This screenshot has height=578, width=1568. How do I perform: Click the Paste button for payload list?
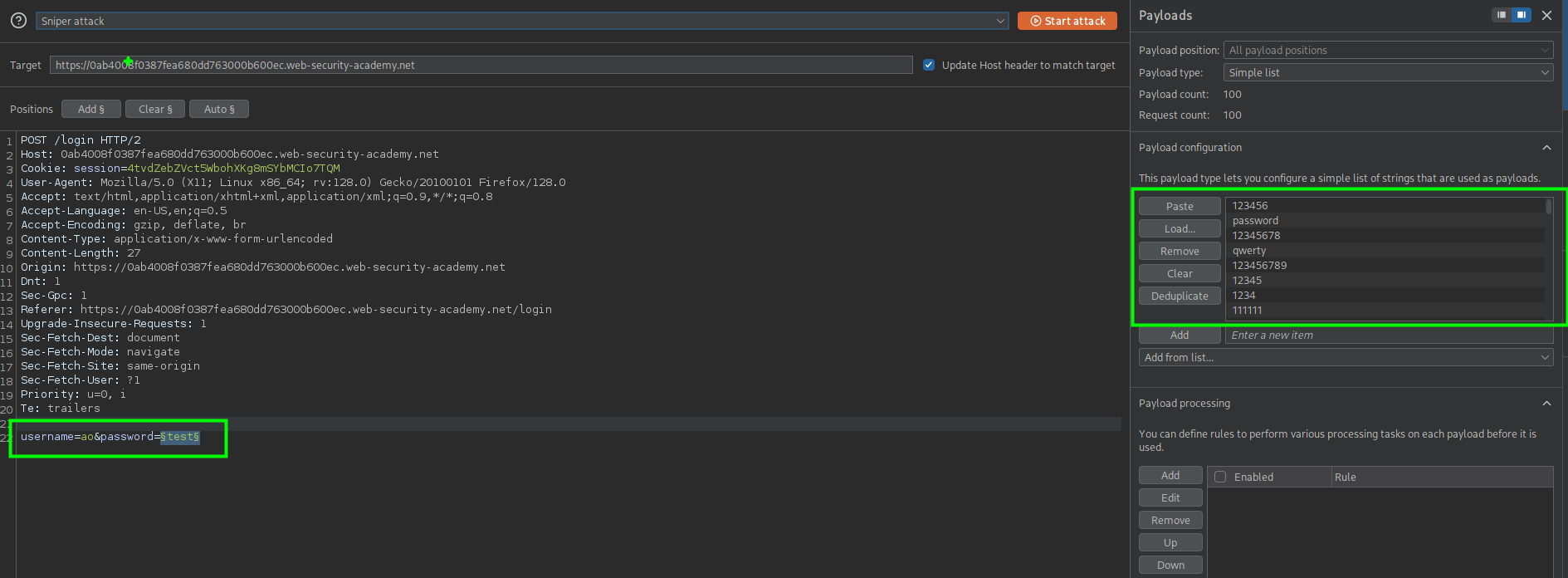pyautogui.click(x=1179, y=206)
